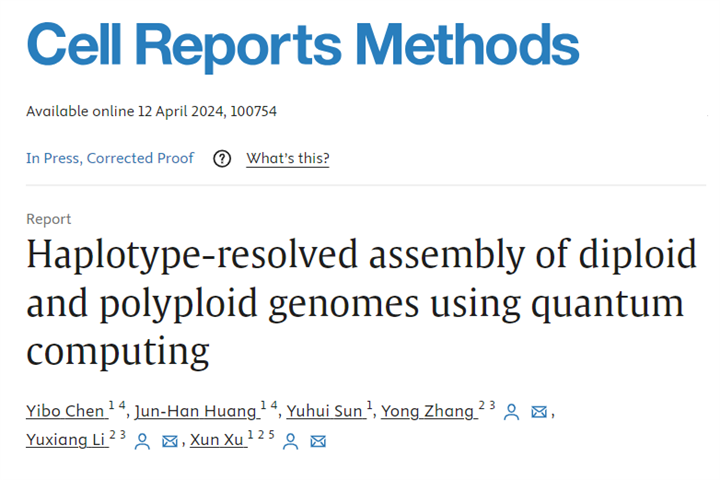
Task: Open Yuxiang Li's author profile icon
Action: pos(142,440)
